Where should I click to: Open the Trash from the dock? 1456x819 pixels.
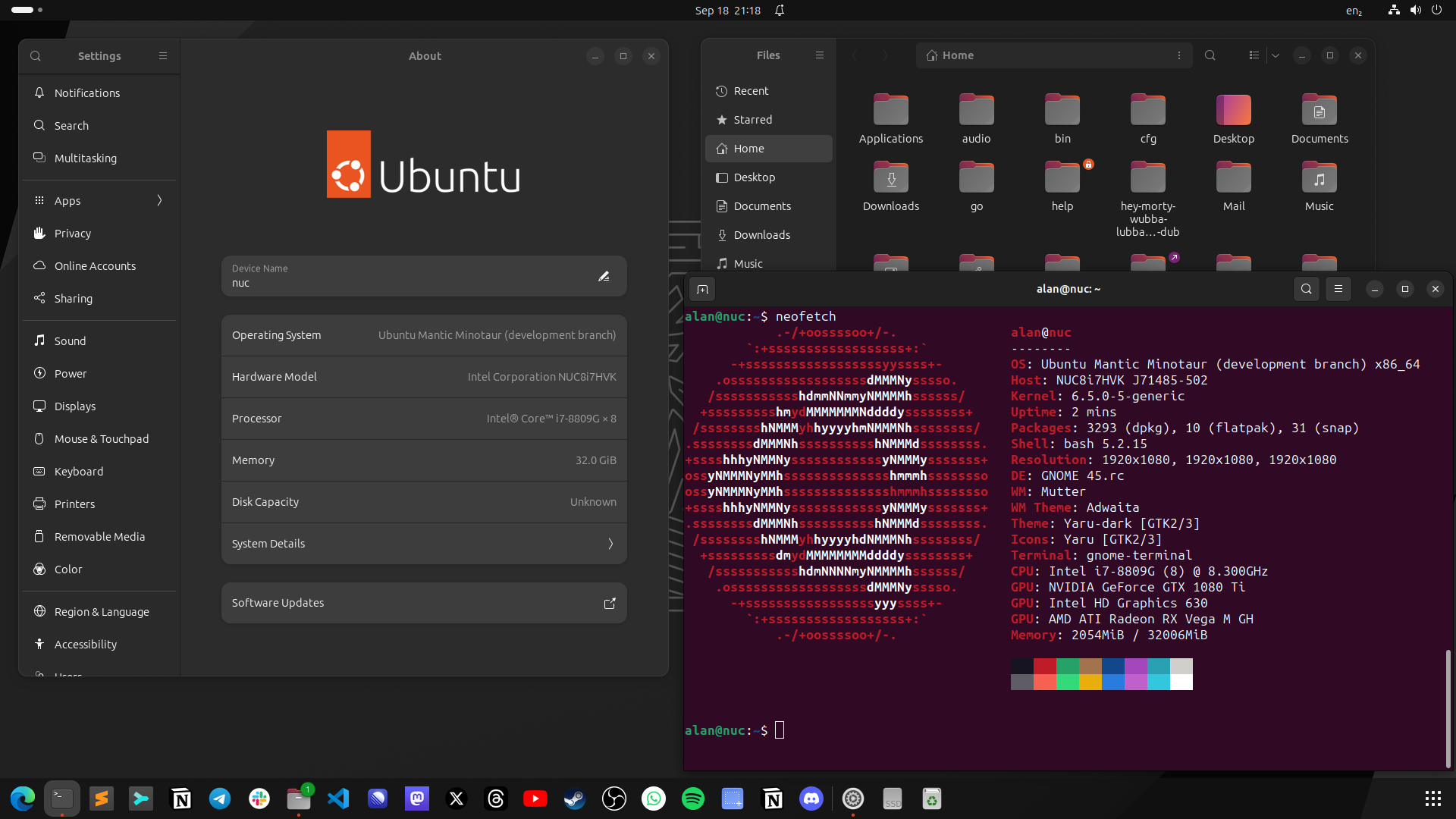(932, 799)
